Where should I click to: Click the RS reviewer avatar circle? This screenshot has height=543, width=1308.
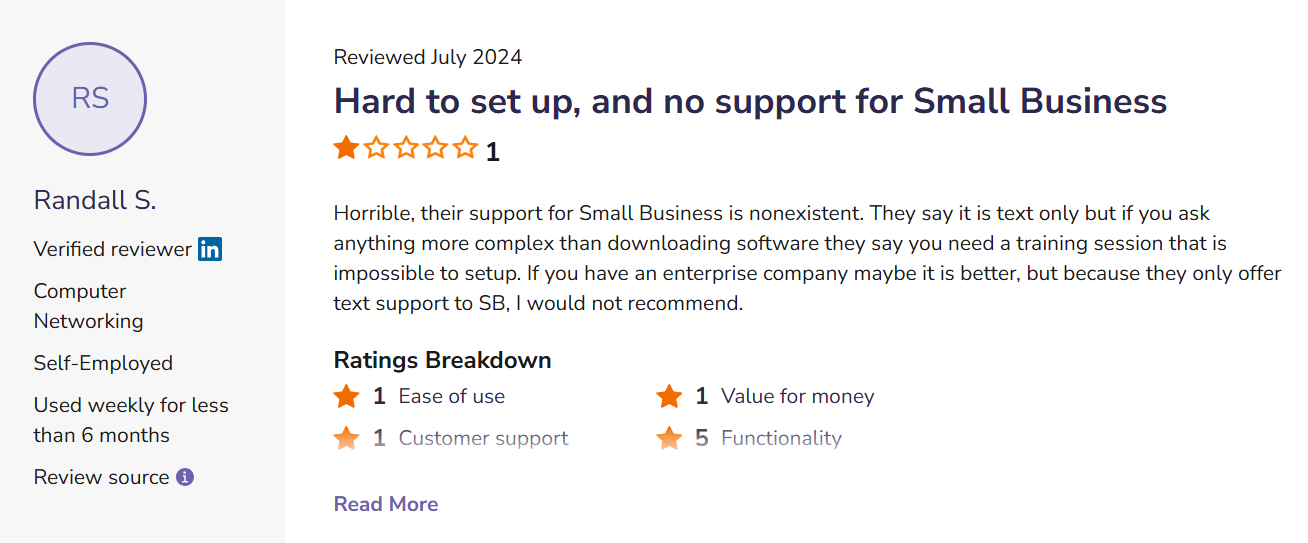[90, 99]
